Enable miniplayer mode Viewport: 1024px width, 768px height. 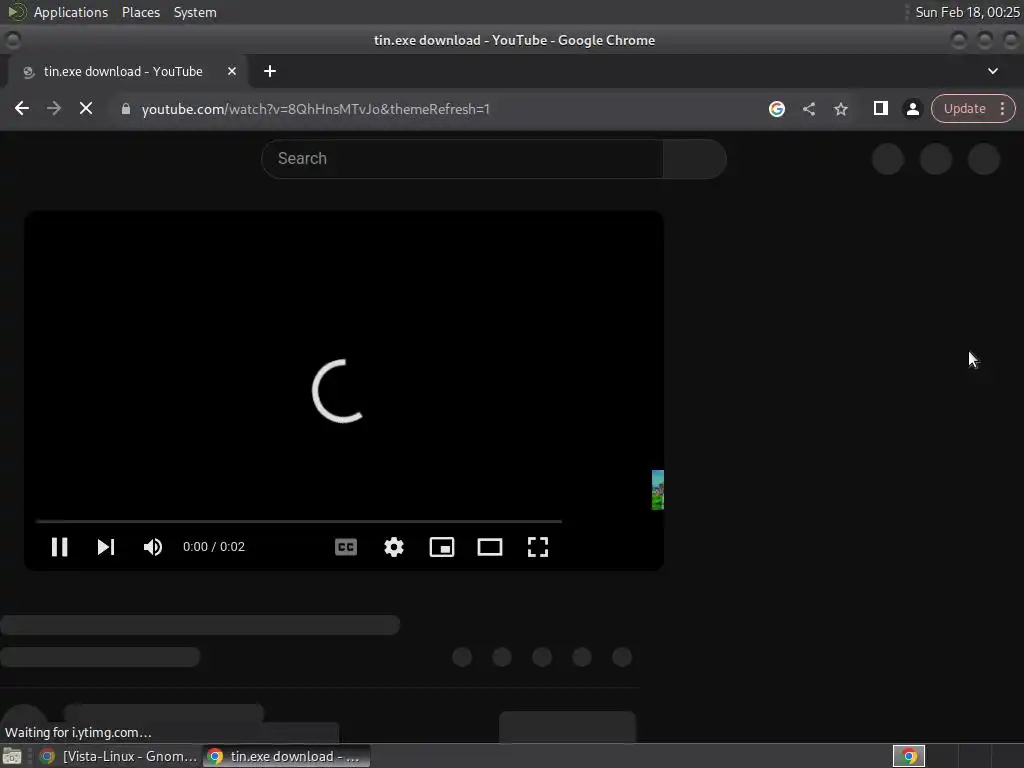[x=441, y=547]
